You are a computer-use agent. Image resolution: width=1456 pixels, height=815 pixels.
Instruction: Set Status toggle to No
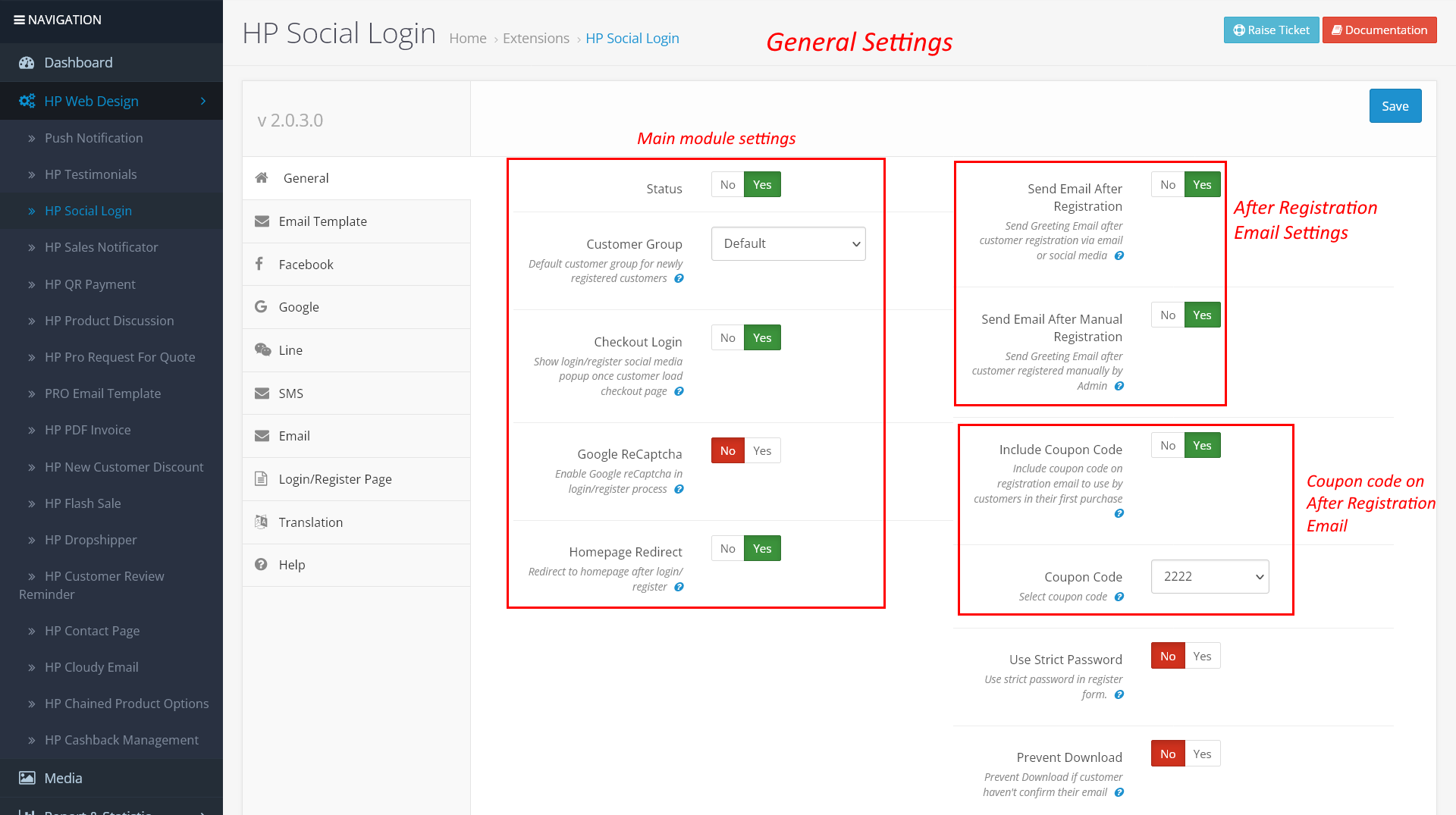(x=727, y=184)
